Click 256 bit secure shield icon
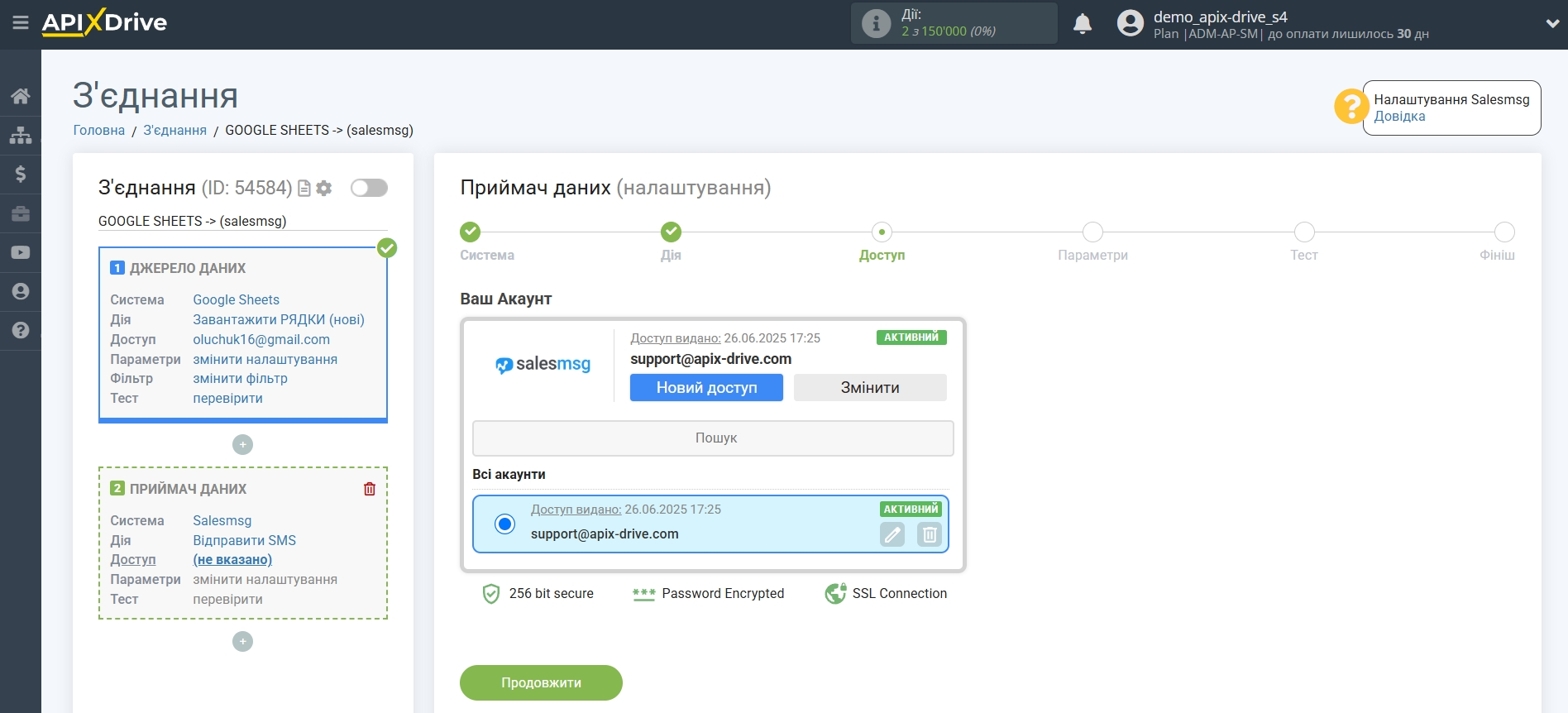This screenshot has height=713, width=1568. click(491, 594)
